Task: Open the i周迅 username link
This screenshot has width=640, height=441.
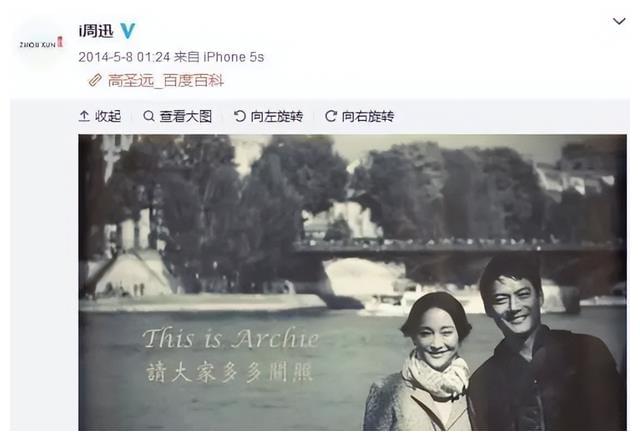Action: (96, 31)
